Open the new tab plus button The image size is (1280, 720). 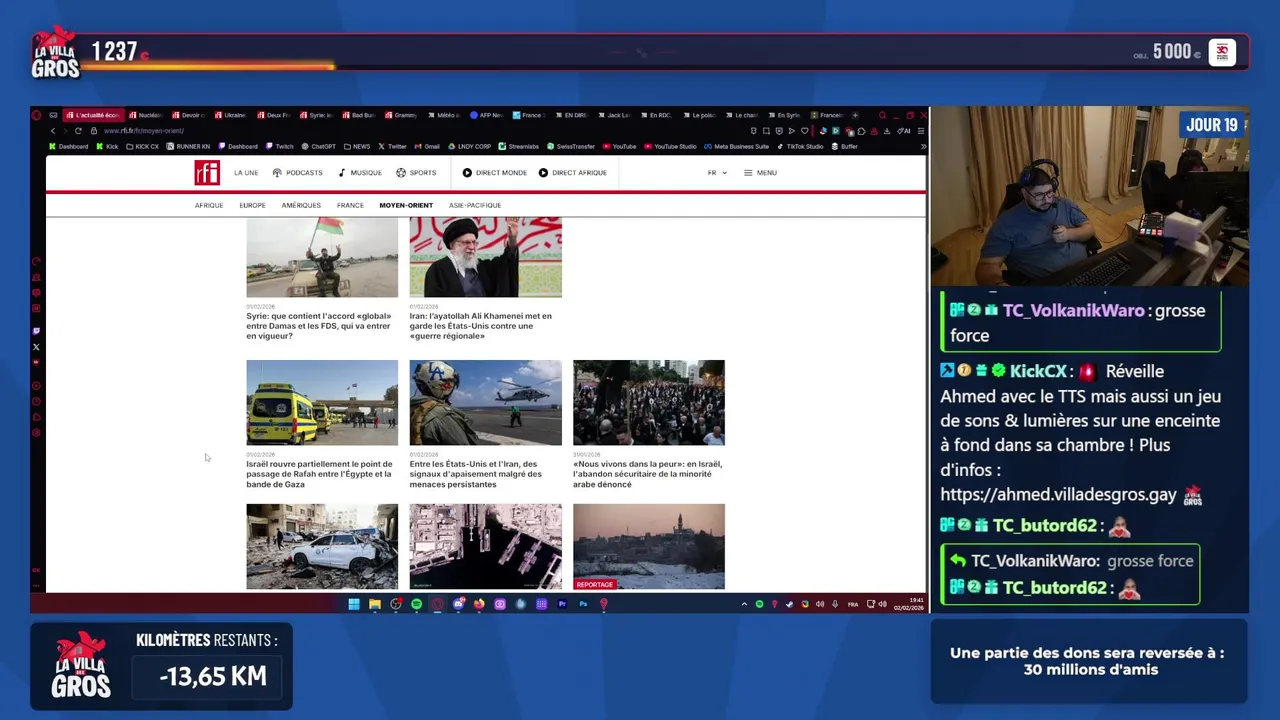pos(855,115)
